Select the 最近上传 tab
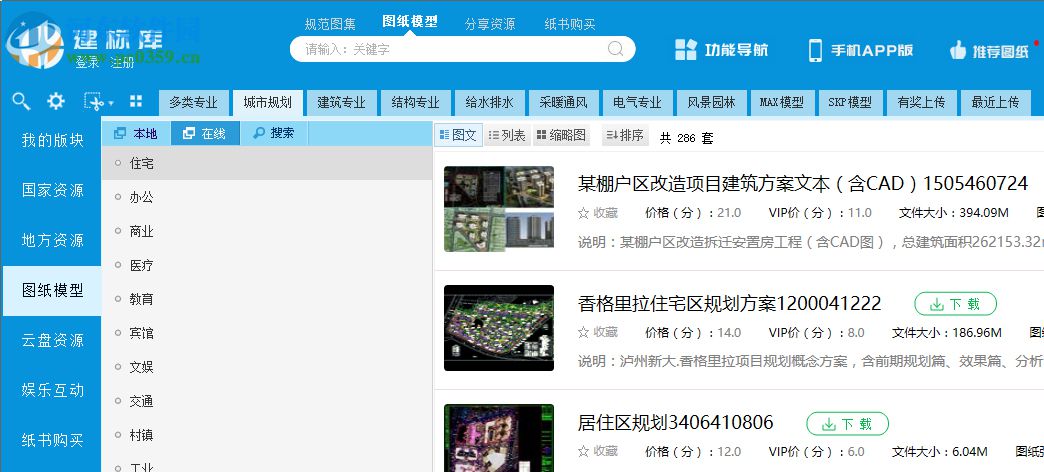The height and width of the screenshot is (472, 1044). pyautogui.click(x=995, y=103)
